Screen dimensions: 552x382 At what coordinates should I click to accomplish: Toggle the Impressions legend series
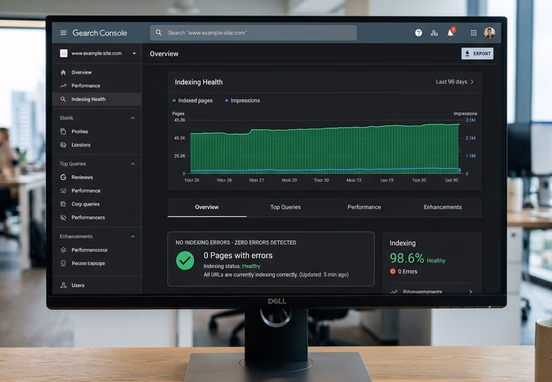pyautogui.click(x=242, y=100)
